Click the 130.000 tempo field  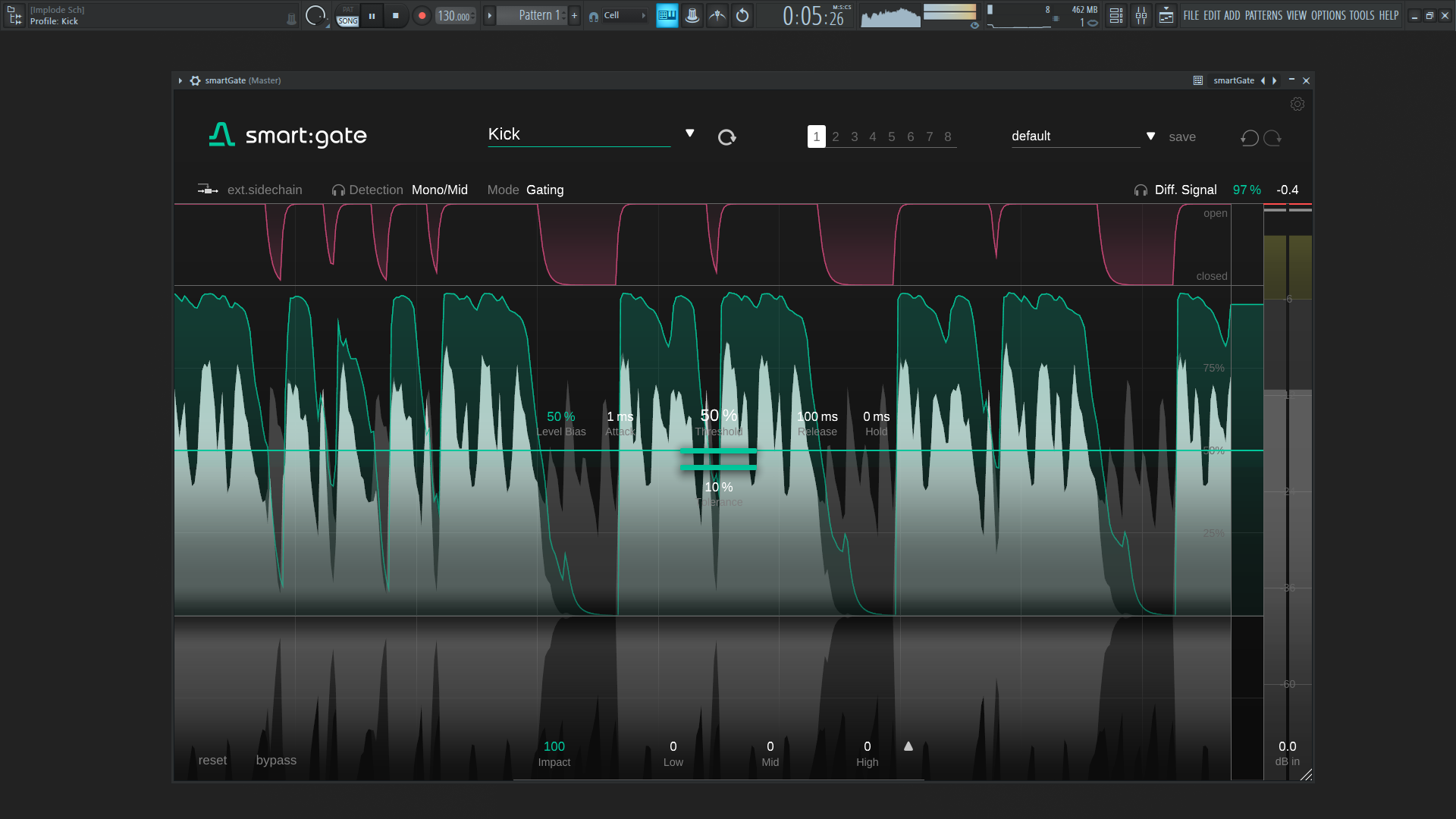point(456,15)
